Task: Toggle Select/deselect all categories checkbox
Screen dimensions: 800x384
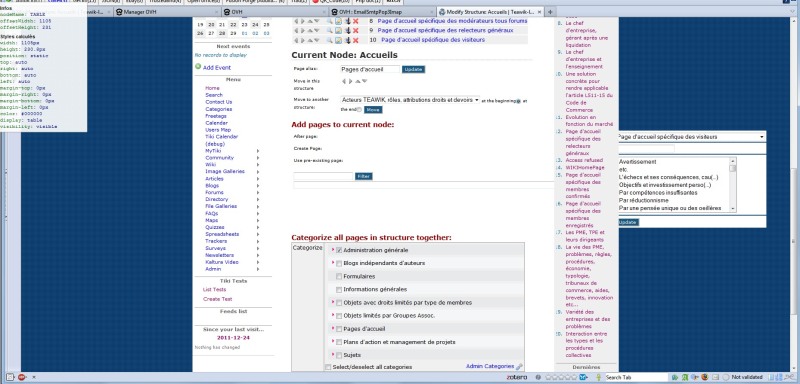Action: [328, 367]
